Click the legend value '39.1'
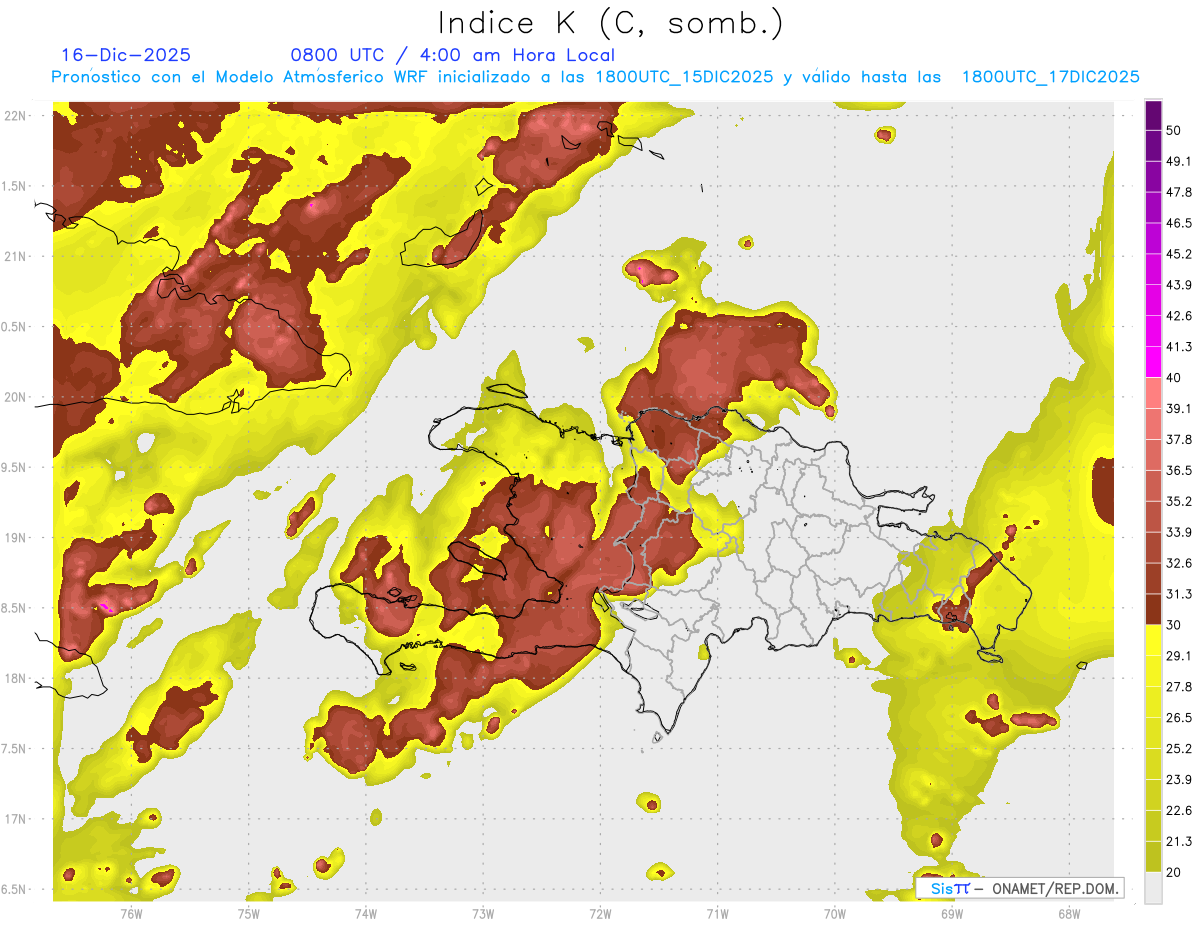This screenshot has width=1200, height=927. coord(1179,408)
